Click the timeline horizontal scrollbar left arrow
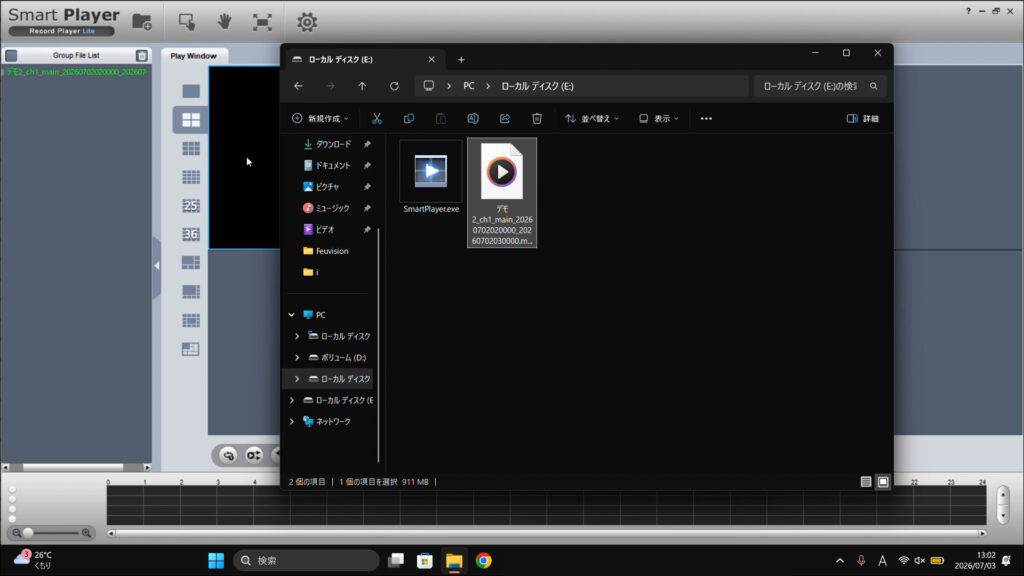 [111, 534]
